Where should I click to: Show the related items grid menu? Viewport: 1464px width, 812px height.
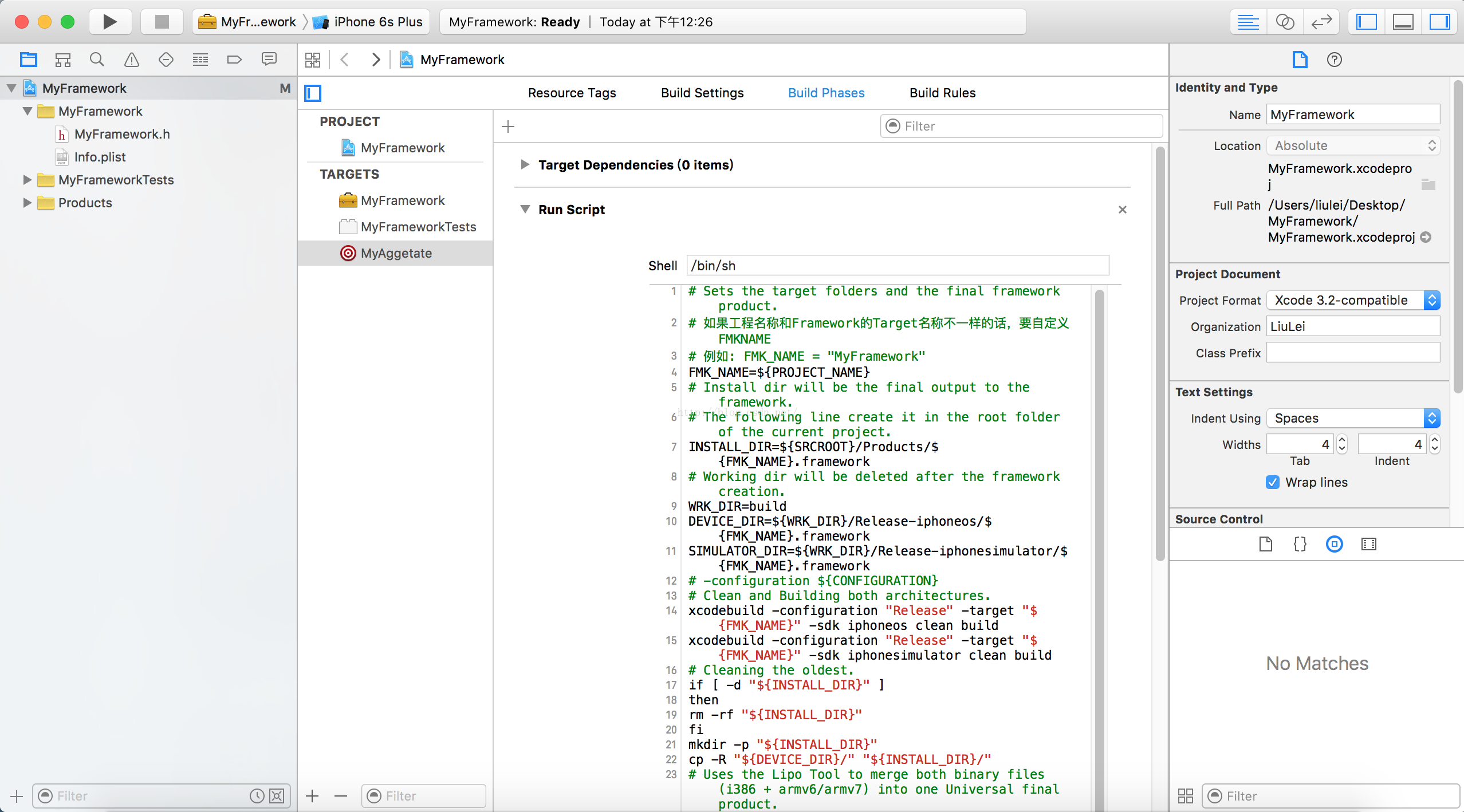point(313,60)
